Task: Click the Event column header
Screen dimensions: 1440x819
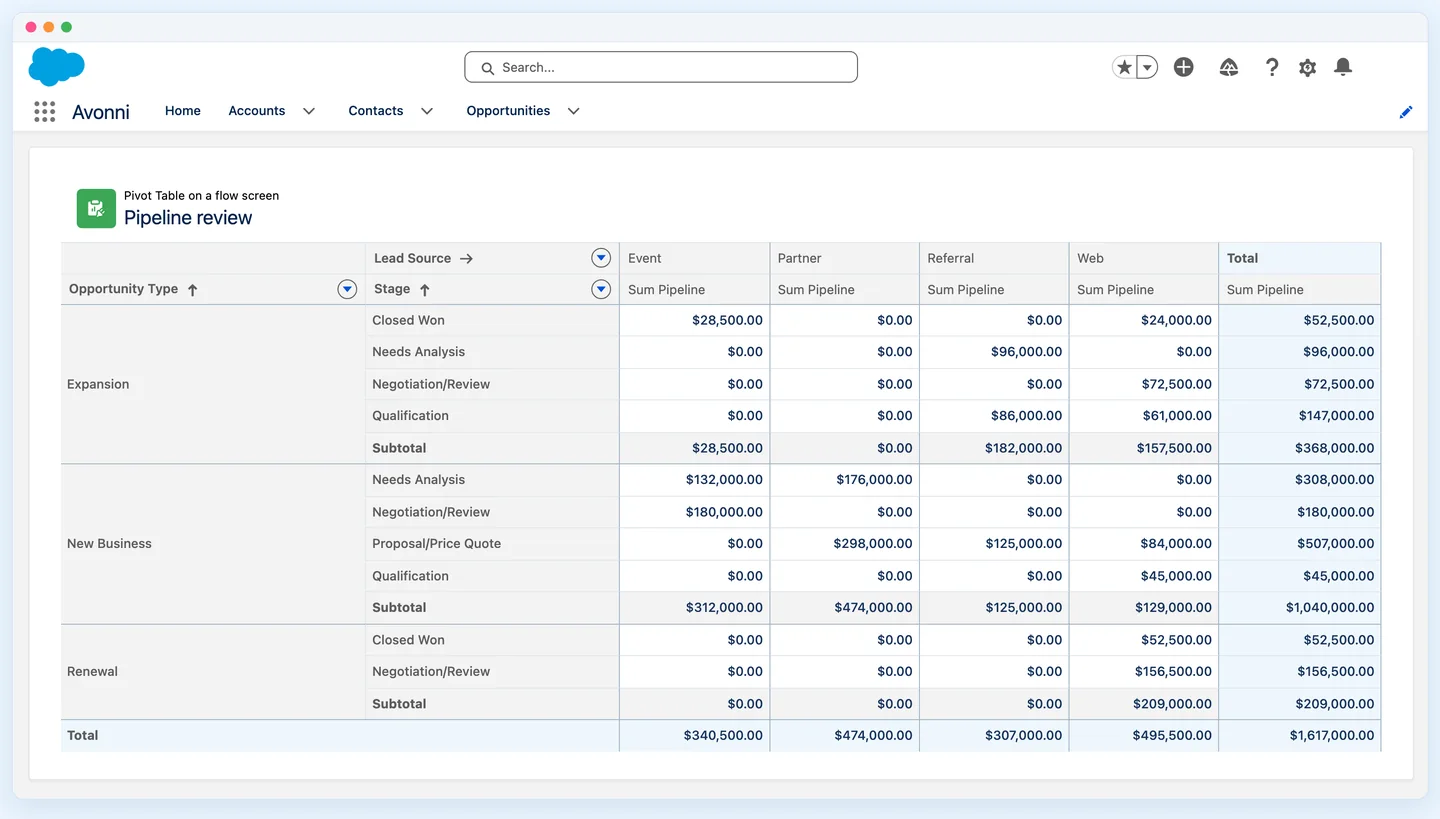Action: click(x=695, y=258)
